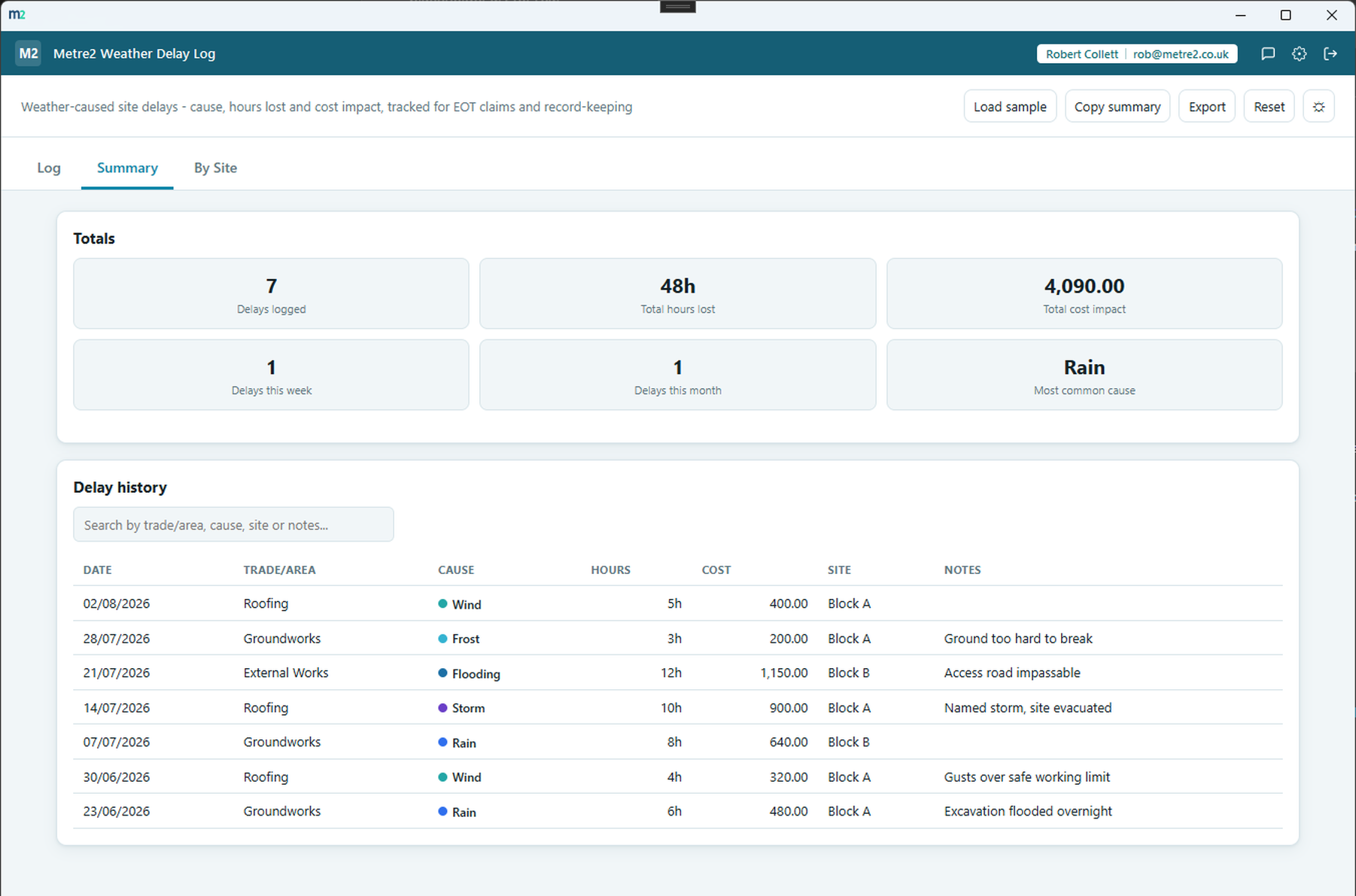
Task: Click the 1,150.00 cost value
Action: click(783, 673)
